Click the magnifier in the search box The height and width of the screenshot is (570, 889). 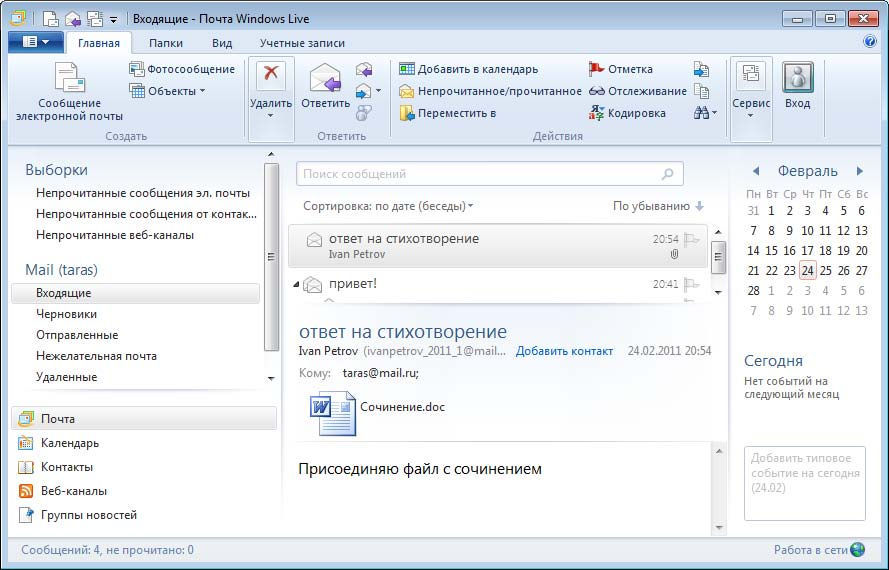tap(668, 174)
